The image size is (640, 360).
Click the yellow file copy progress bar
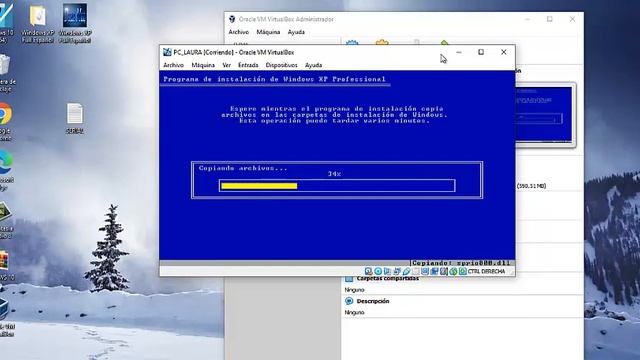pyautogui.click(x=259, y=186)
